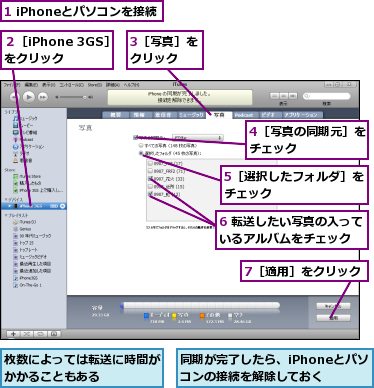
Task: Toggle the shuffle button at bottom
Action: pos(27,334)
